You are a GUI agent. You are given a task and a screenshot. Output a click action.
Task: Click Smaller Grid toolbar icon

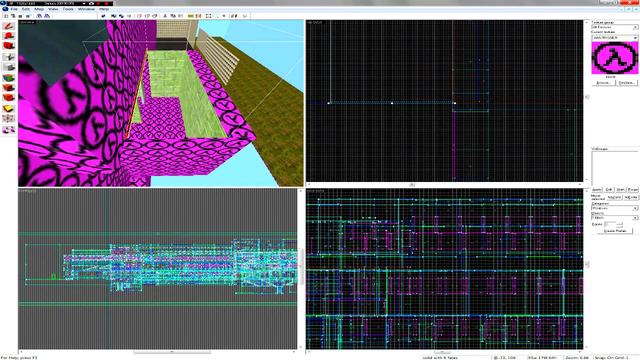point(20,16)
